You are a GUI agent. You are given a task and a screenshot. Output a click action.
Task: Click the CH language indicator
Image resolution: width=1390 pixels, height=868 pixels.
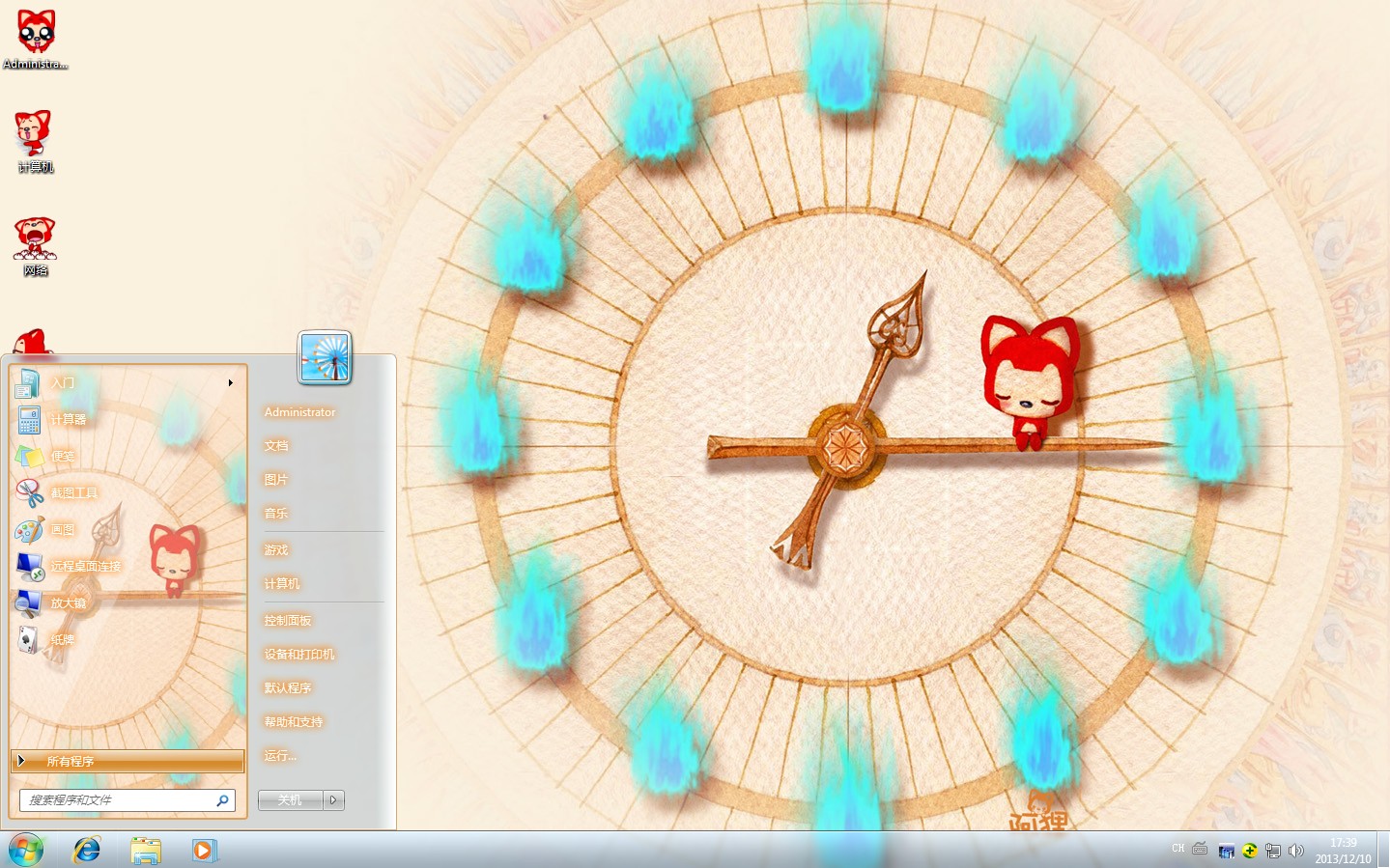tap(1177, 849)
